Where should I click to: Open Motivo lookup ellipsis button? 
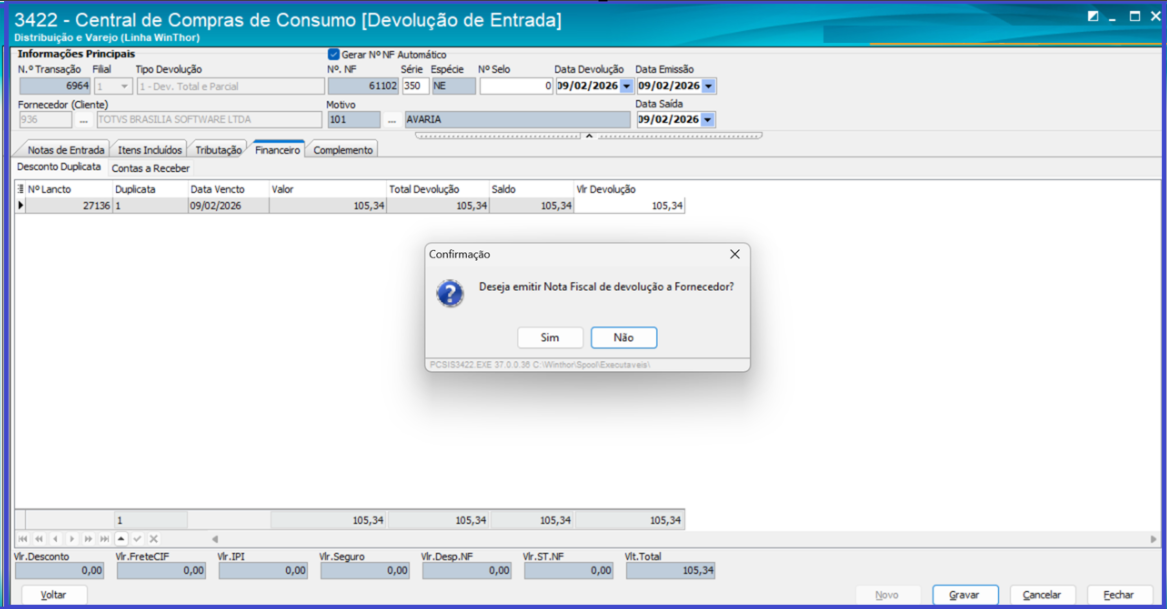click(x=392, y=120)
